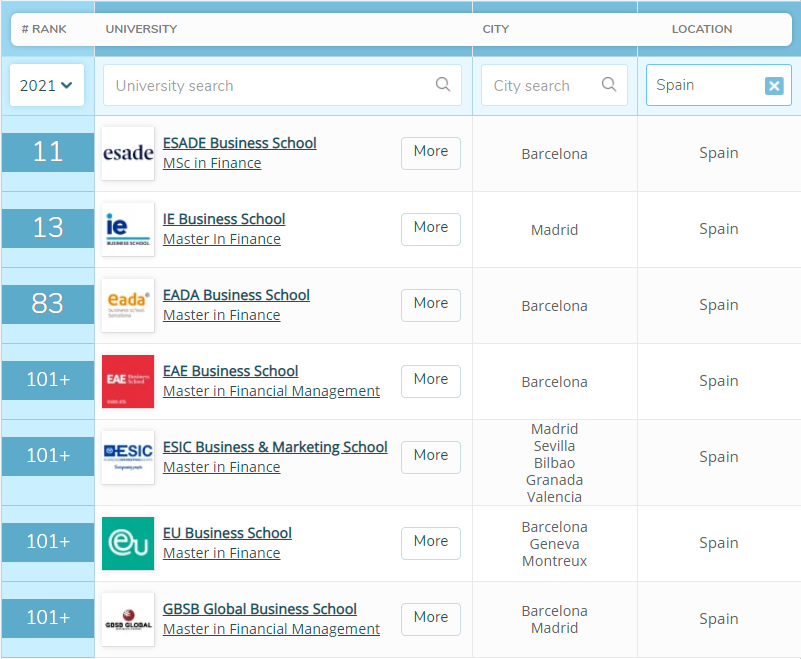Open EAE's Master in Financial Management link

(x=271, y=391)
